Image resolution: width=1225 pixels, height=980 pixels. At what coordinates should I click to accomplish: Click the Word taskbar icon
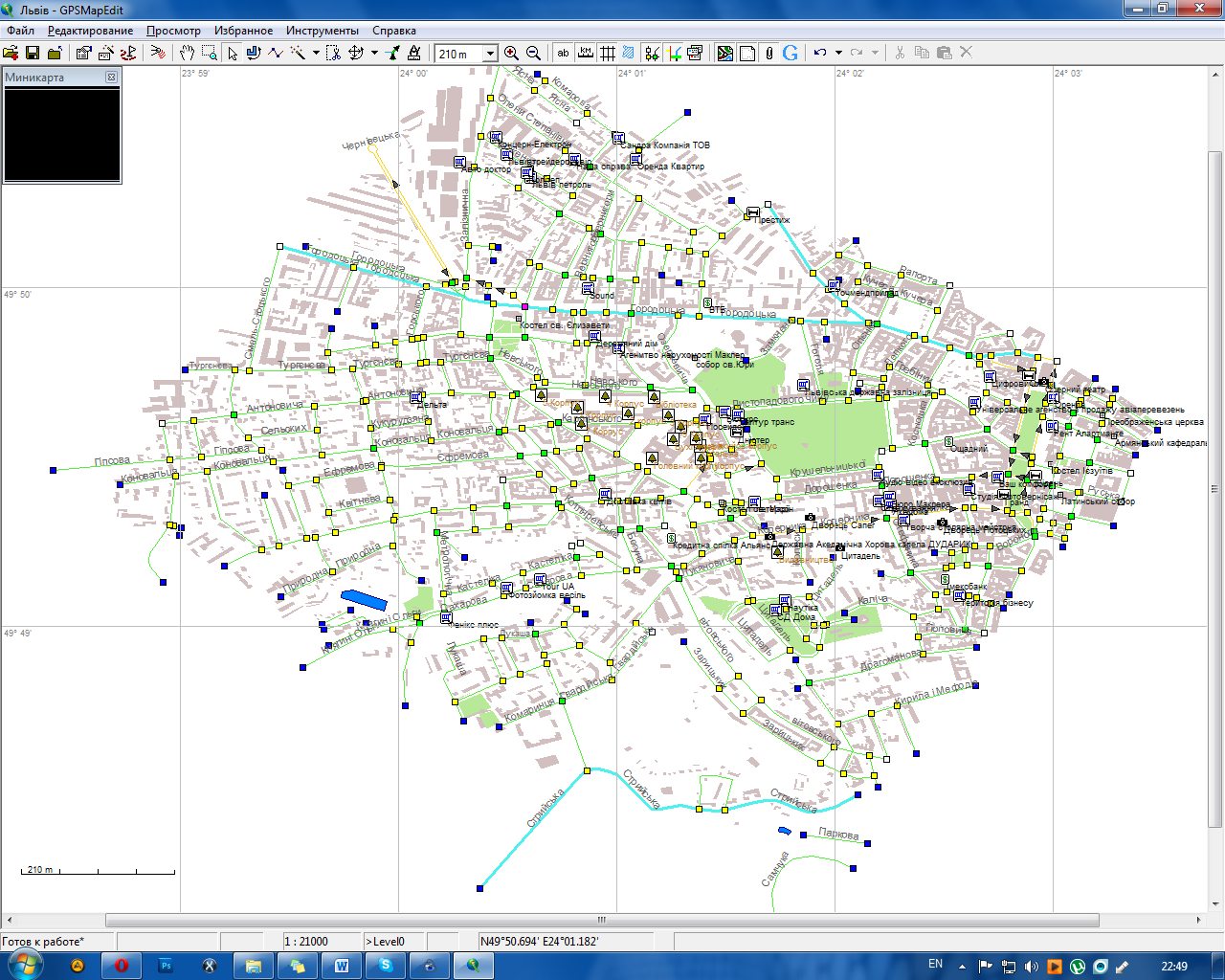[x=342, y=966]
